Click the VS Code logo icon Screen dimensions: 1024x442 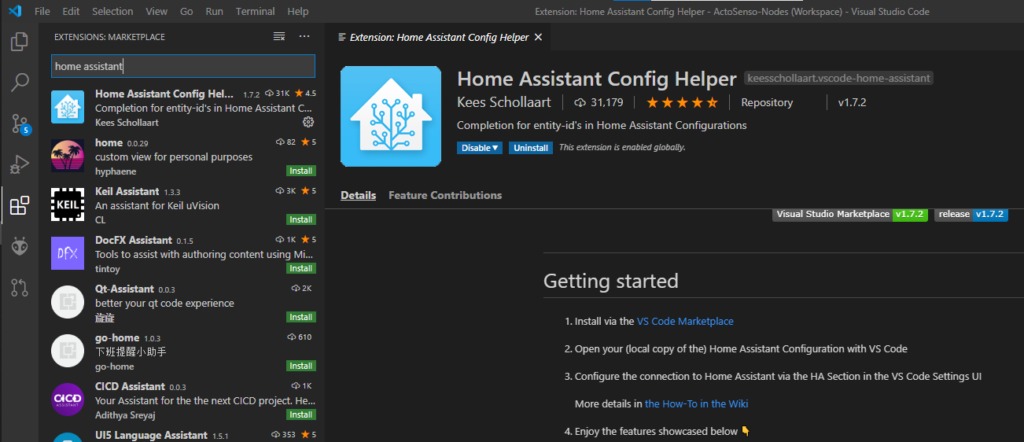pos(15,11)
